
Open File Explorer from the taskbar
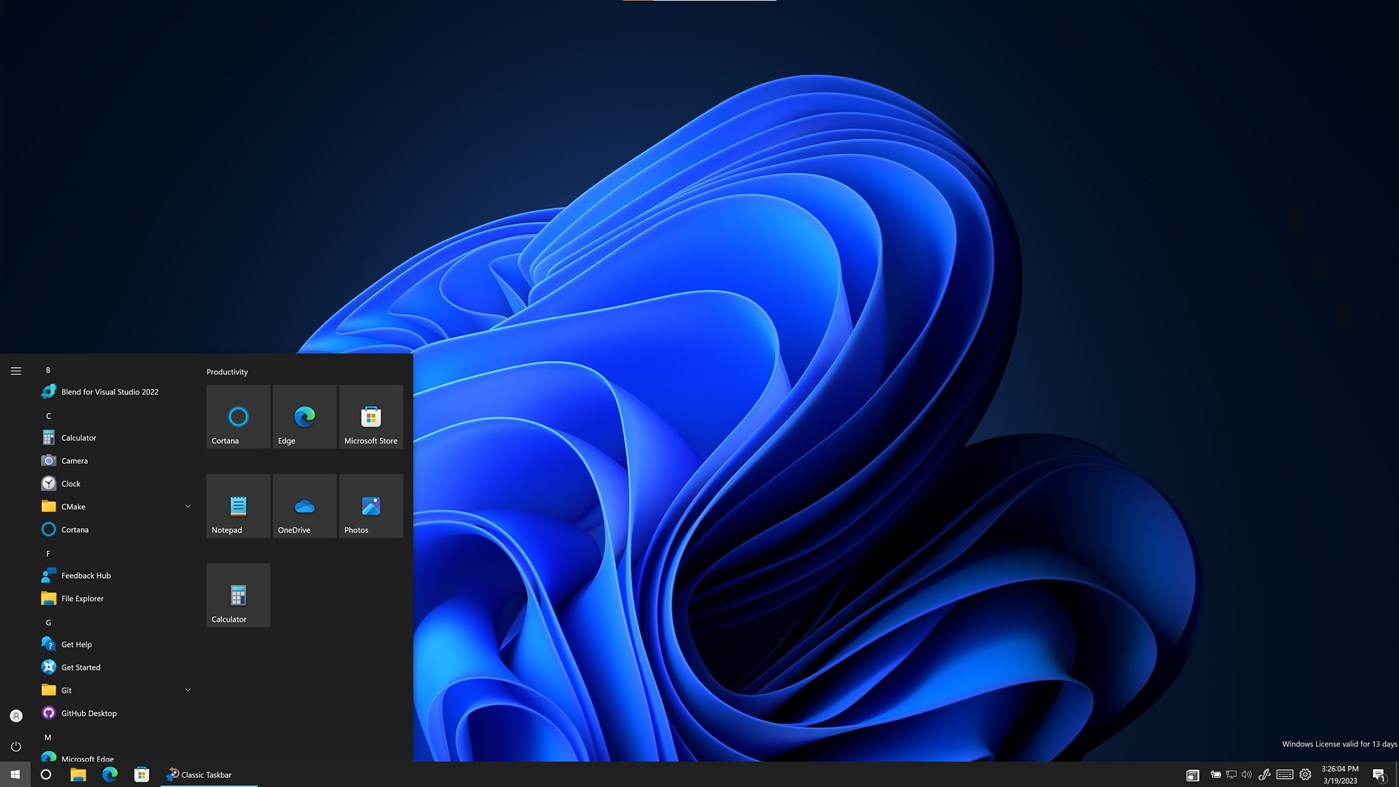pos(78,774)
